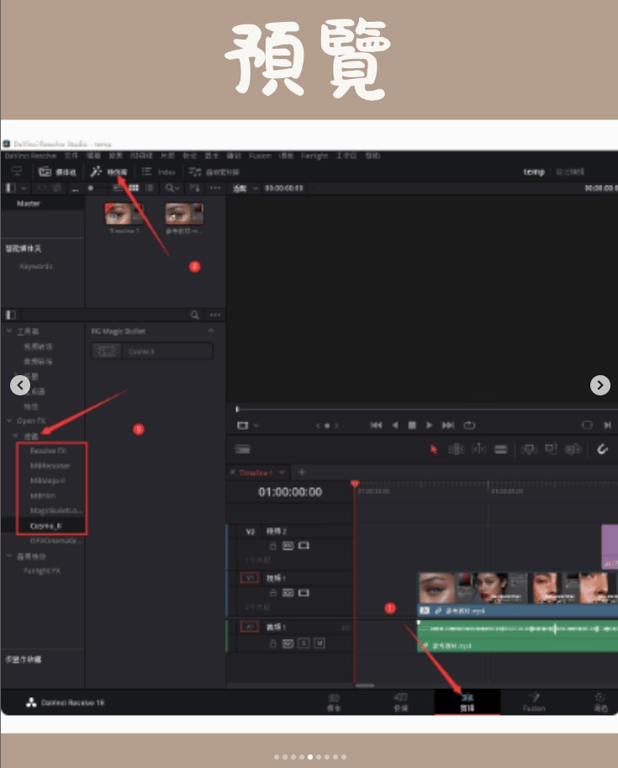Open the Fusion menu in menu bar
The width and height of the screenshot is (618, 768).
260,156
